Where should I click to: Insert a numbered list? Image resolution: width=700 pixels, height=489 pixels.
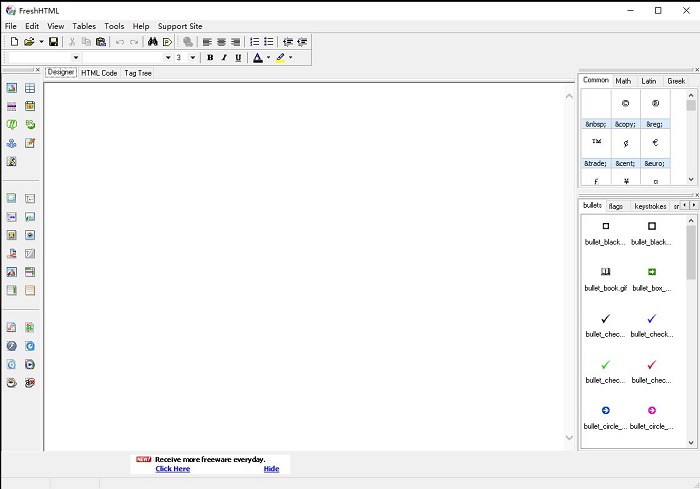(x=254, y=42)
